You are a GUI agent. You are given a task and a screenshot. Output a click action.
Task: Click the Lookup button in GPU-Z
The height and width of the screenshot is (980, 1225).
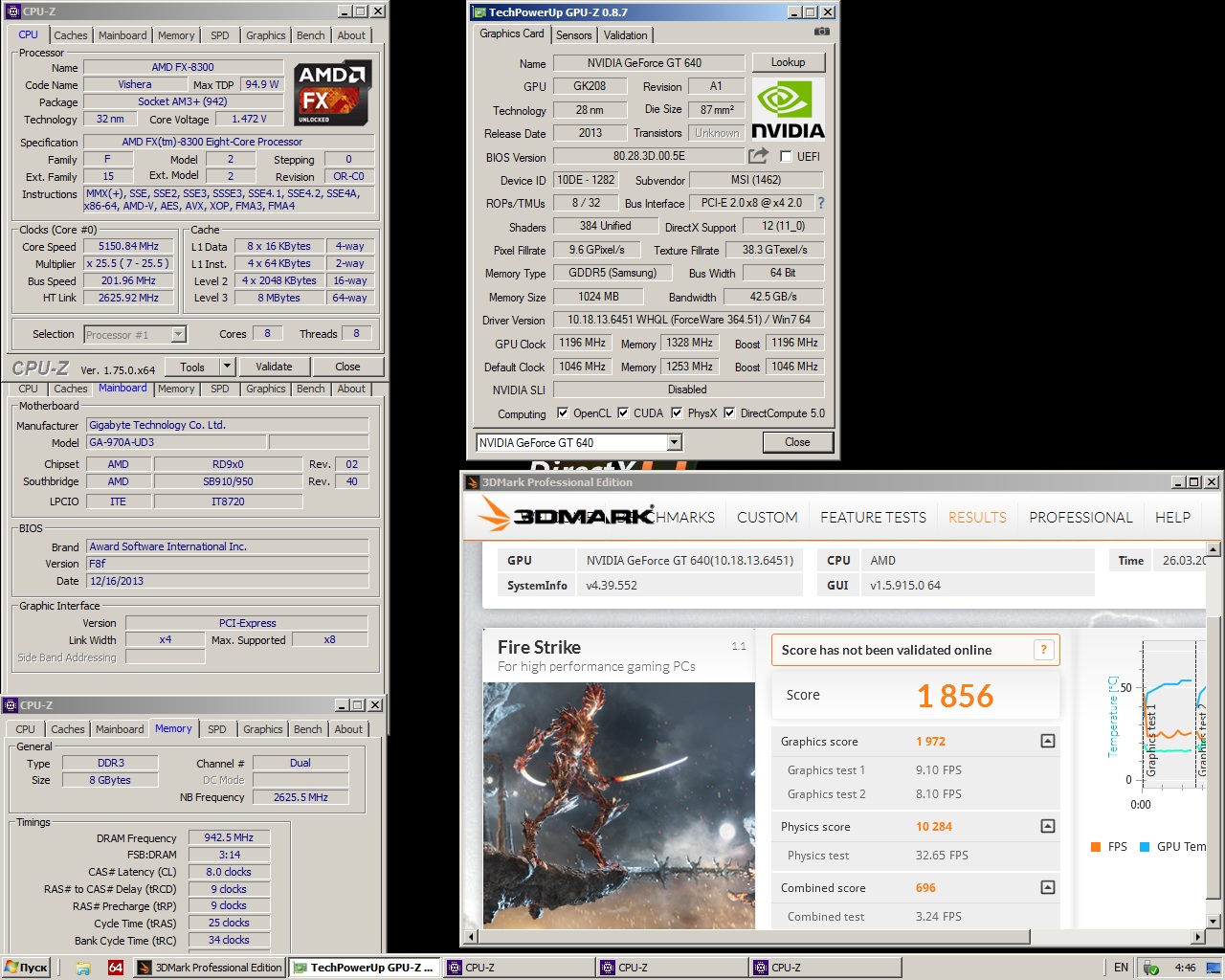[x=788, y=62]
